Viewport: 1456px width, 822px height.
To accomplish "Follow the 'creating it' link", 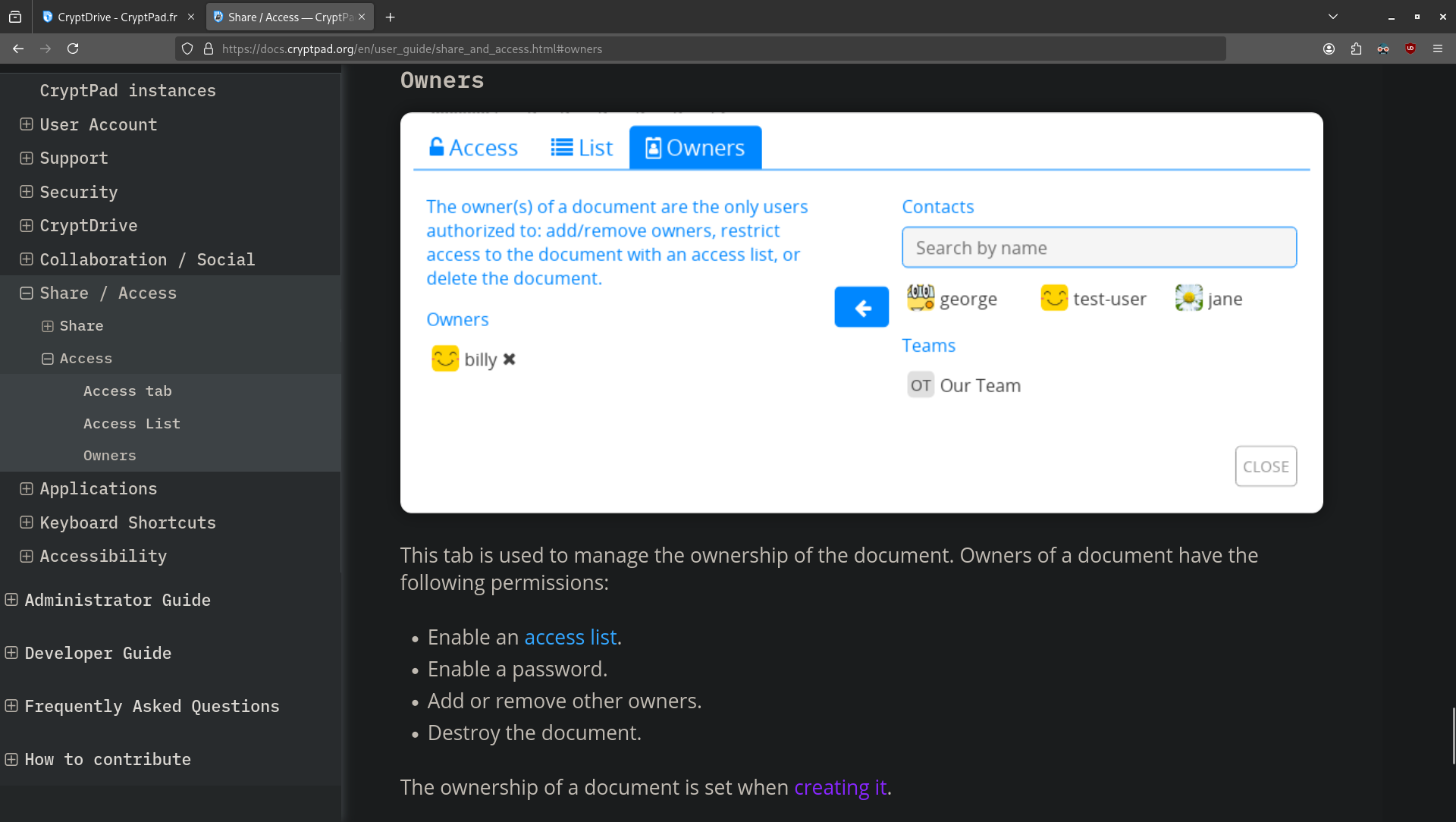I will coord(840,787).
